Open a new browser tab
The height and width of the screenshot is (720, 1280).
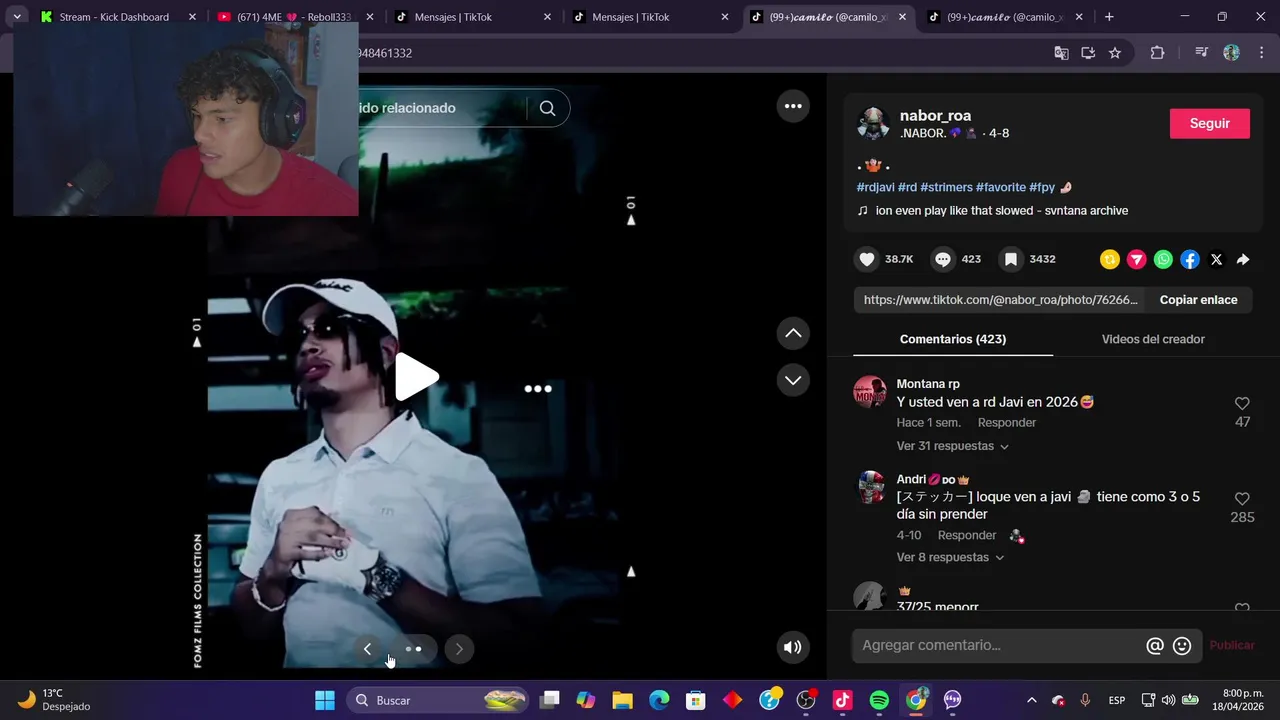[1109, 17]
